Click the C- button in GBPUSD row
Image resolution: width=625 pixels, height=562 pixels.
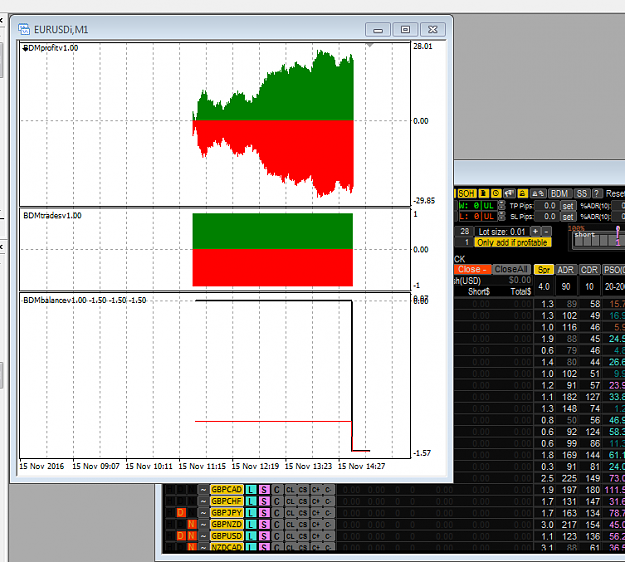[x=328, y=536]
